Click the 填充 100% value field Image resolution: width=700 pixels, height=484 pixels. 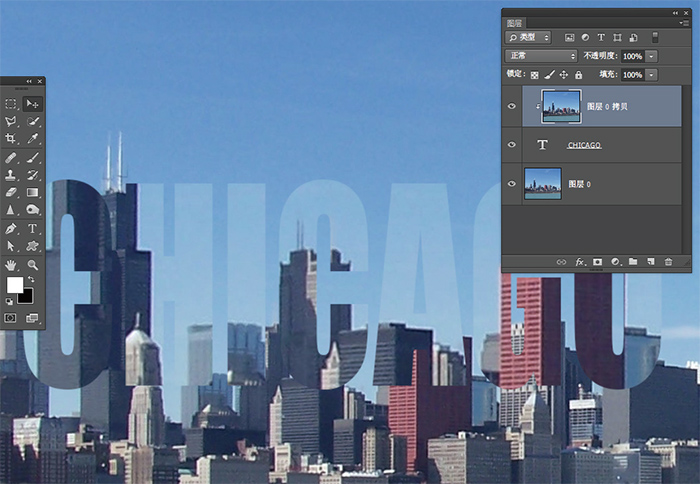pyautogui.click(x=633, y=75)
